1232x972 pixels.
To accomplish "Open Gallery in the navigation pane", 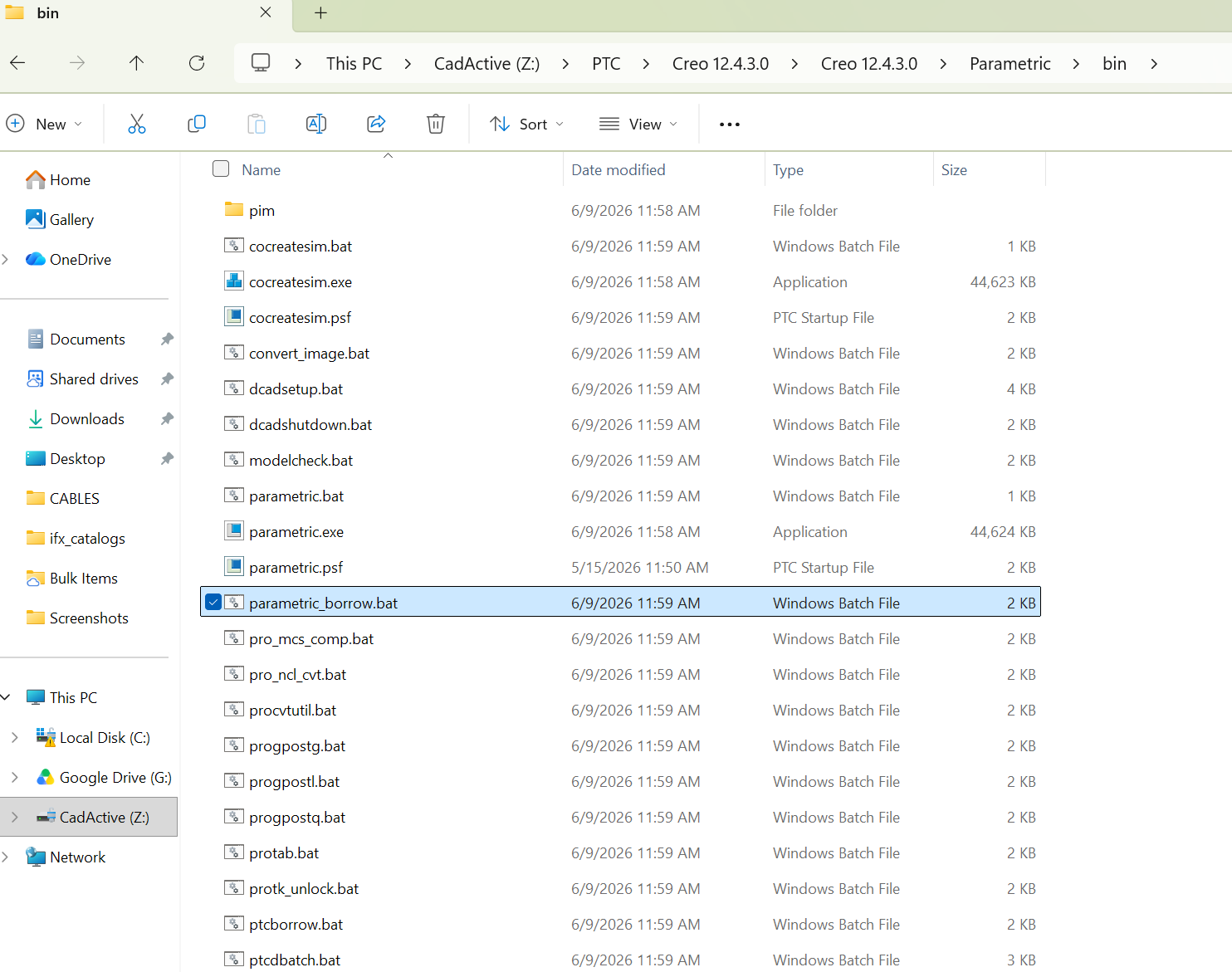I will 60,219.
